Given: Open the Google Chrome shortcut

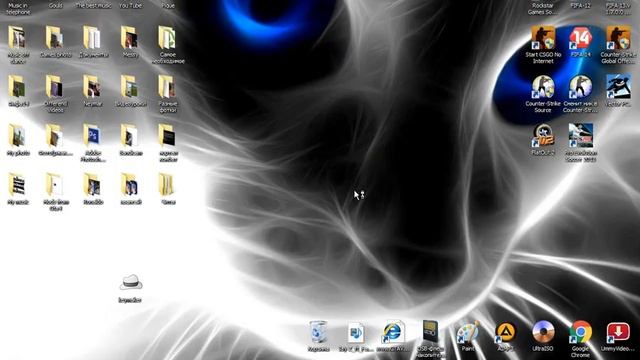Looking at the screenshot, I should click(580, 339).
